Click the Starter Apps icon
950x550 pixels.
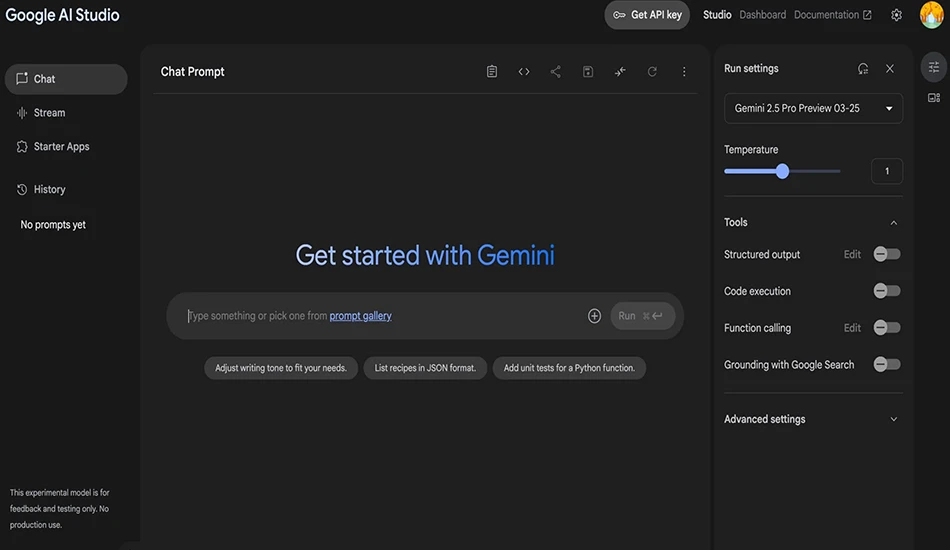pyautogui.click(x=22, y=147)
